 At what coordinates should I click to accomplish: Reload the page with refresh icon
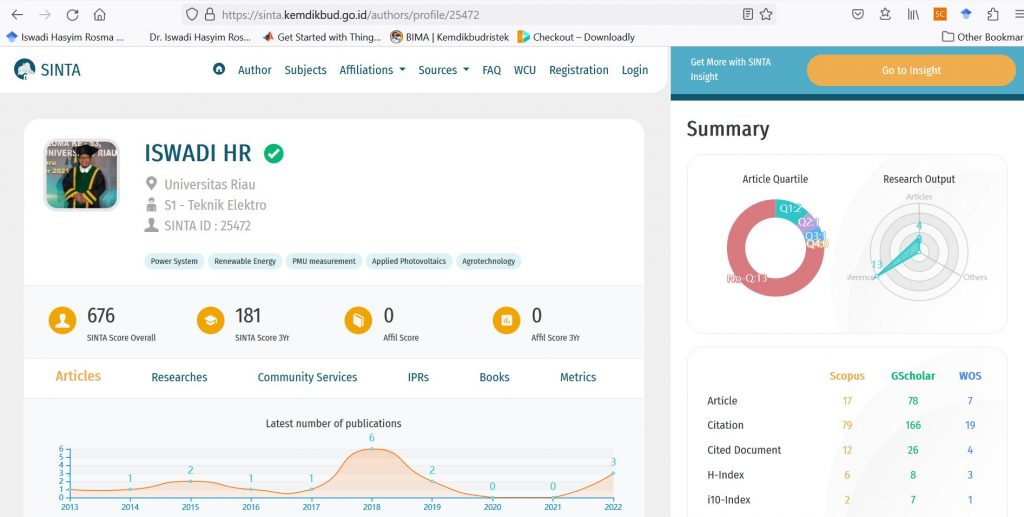click(72, 14)
